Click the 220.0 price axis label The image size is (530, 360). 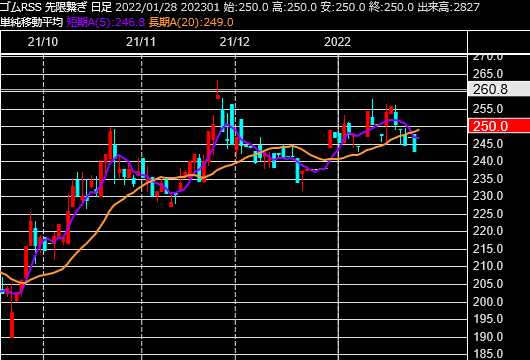pyautogui.click(x=488, y=231)
